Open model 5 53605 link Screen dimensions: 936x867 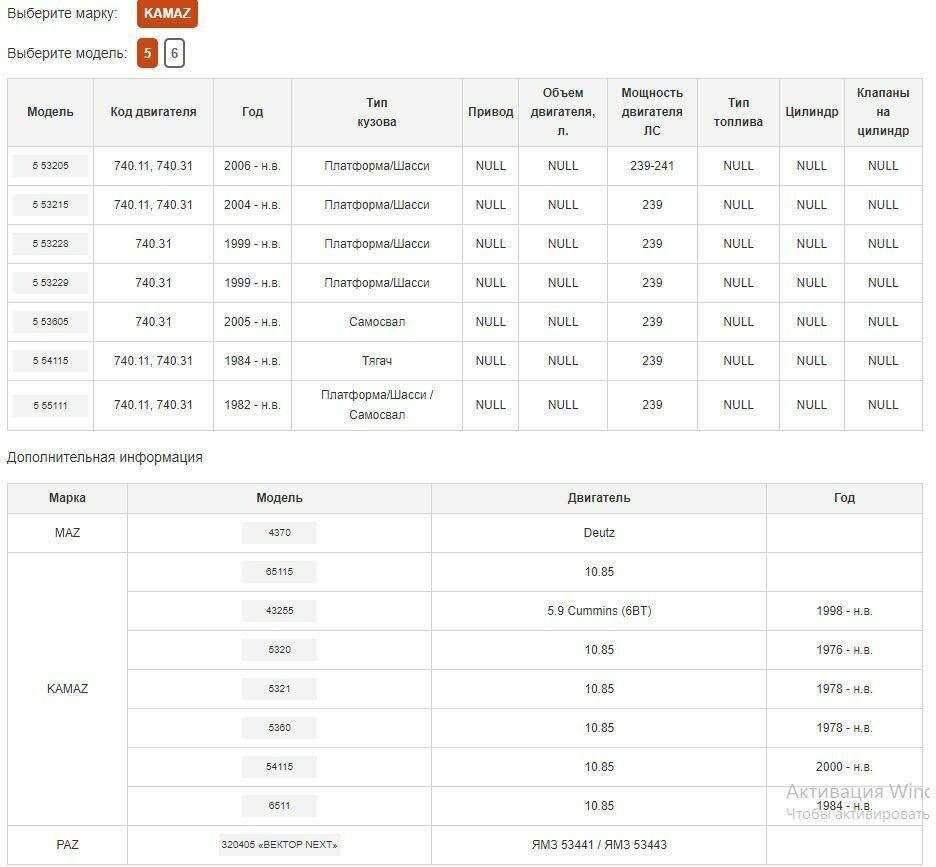point(50,322)
